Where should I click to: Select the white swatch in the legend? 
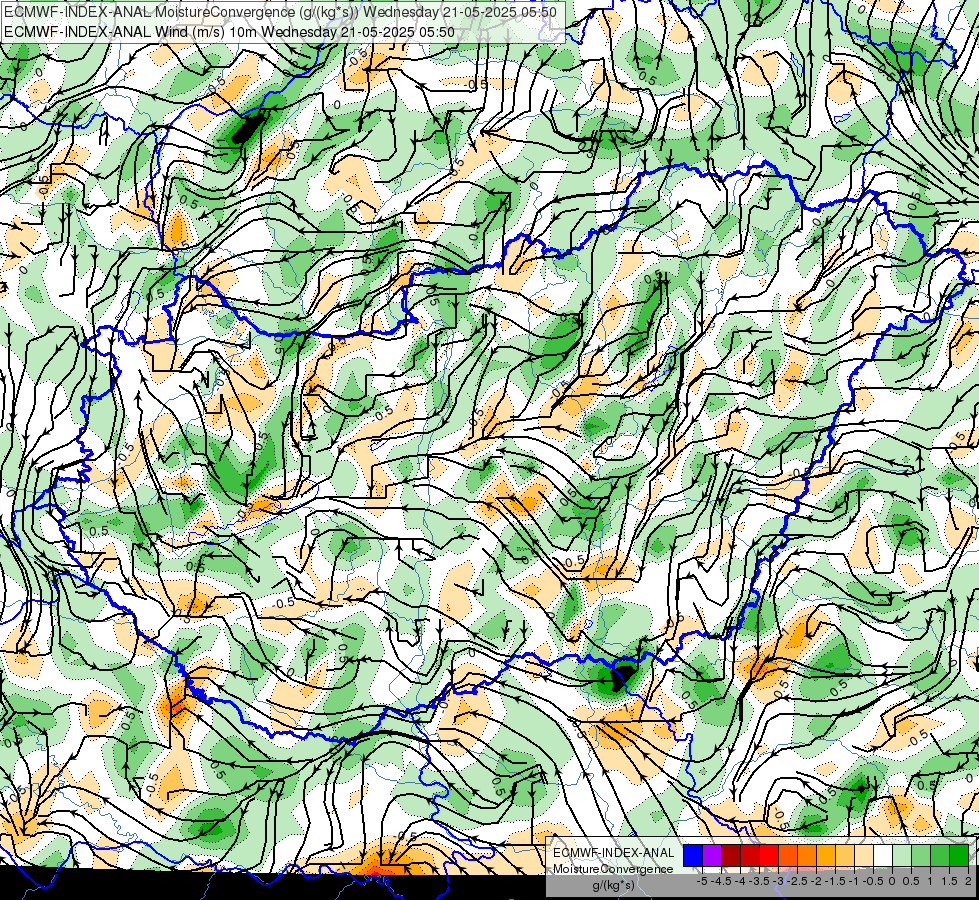pos(883,856)
